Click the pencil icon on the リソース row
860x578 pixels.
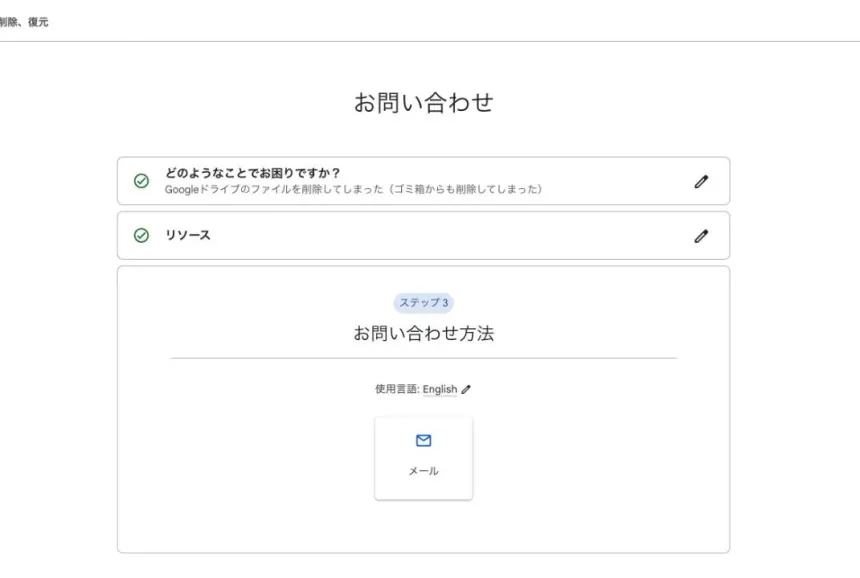(701, 236)
